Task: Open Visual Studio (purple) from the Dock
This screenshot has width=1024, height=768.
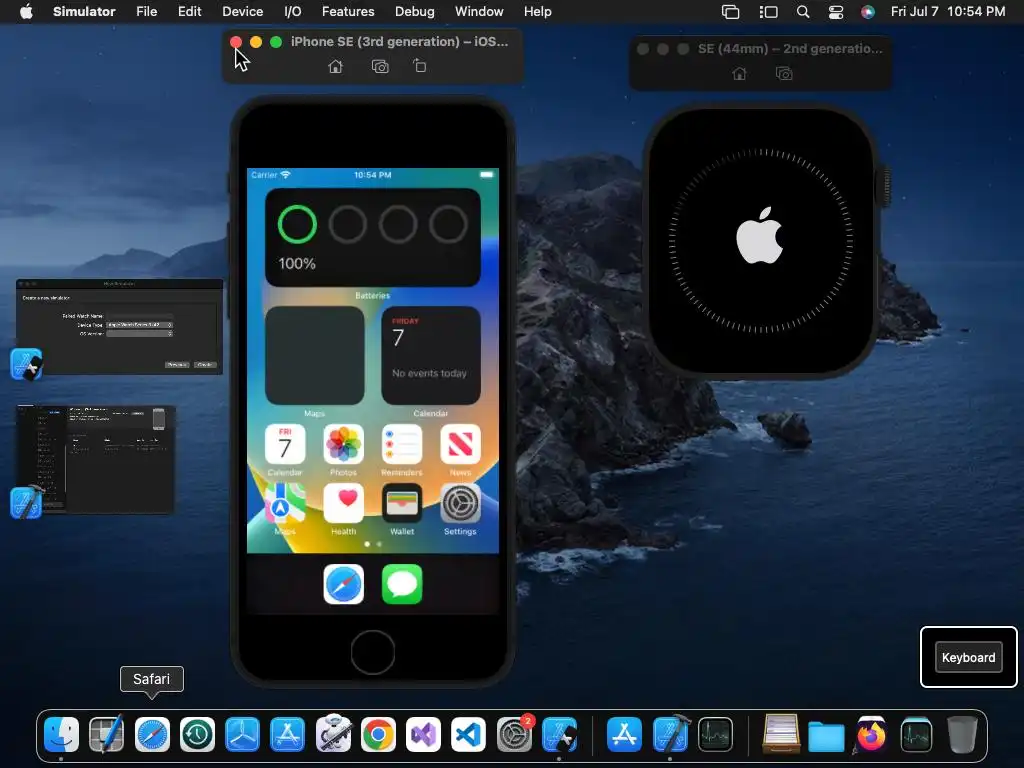Action: pos(423,735)
